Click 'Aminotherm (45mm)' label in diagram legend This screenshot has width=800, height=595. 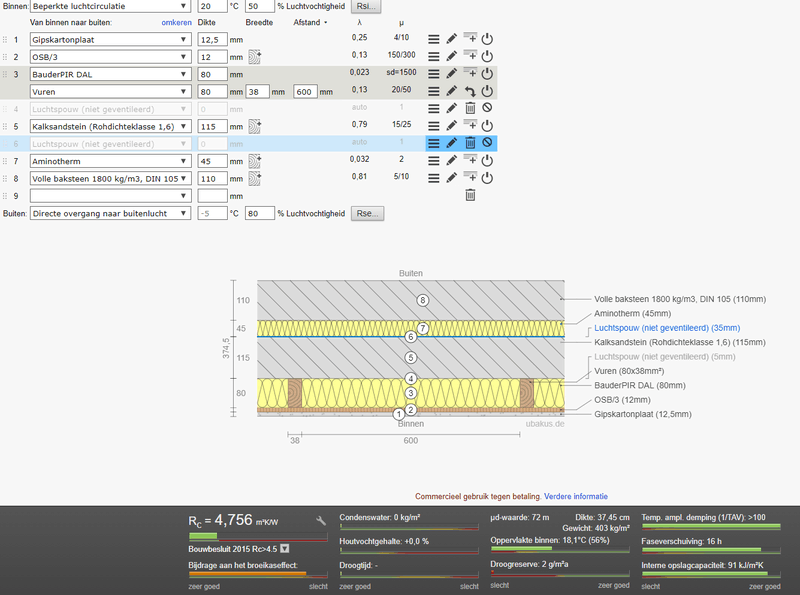[x=632, y=313]
